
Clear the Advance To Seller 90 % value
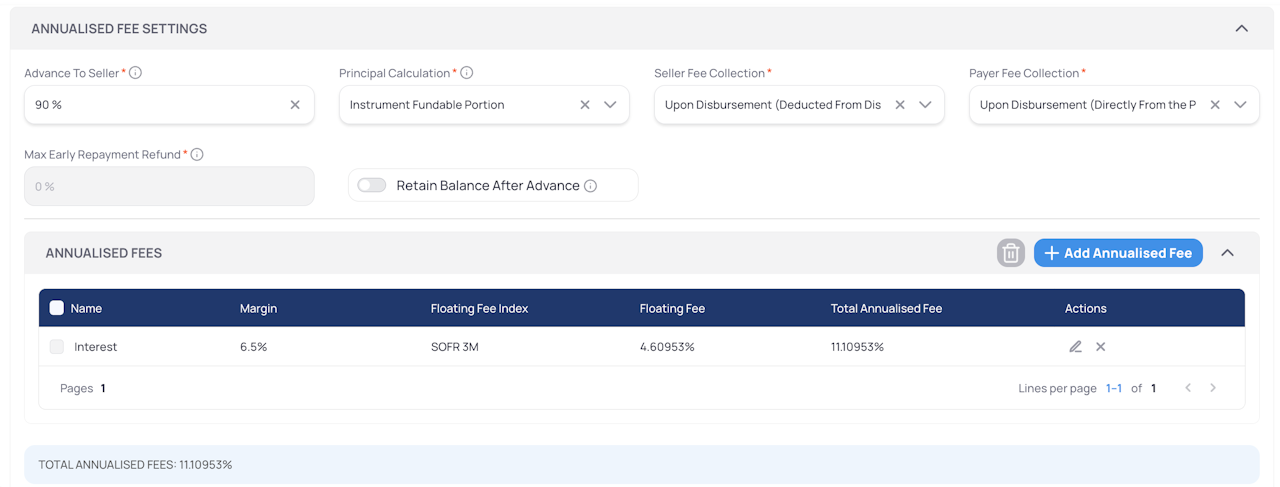pos(295,105)
